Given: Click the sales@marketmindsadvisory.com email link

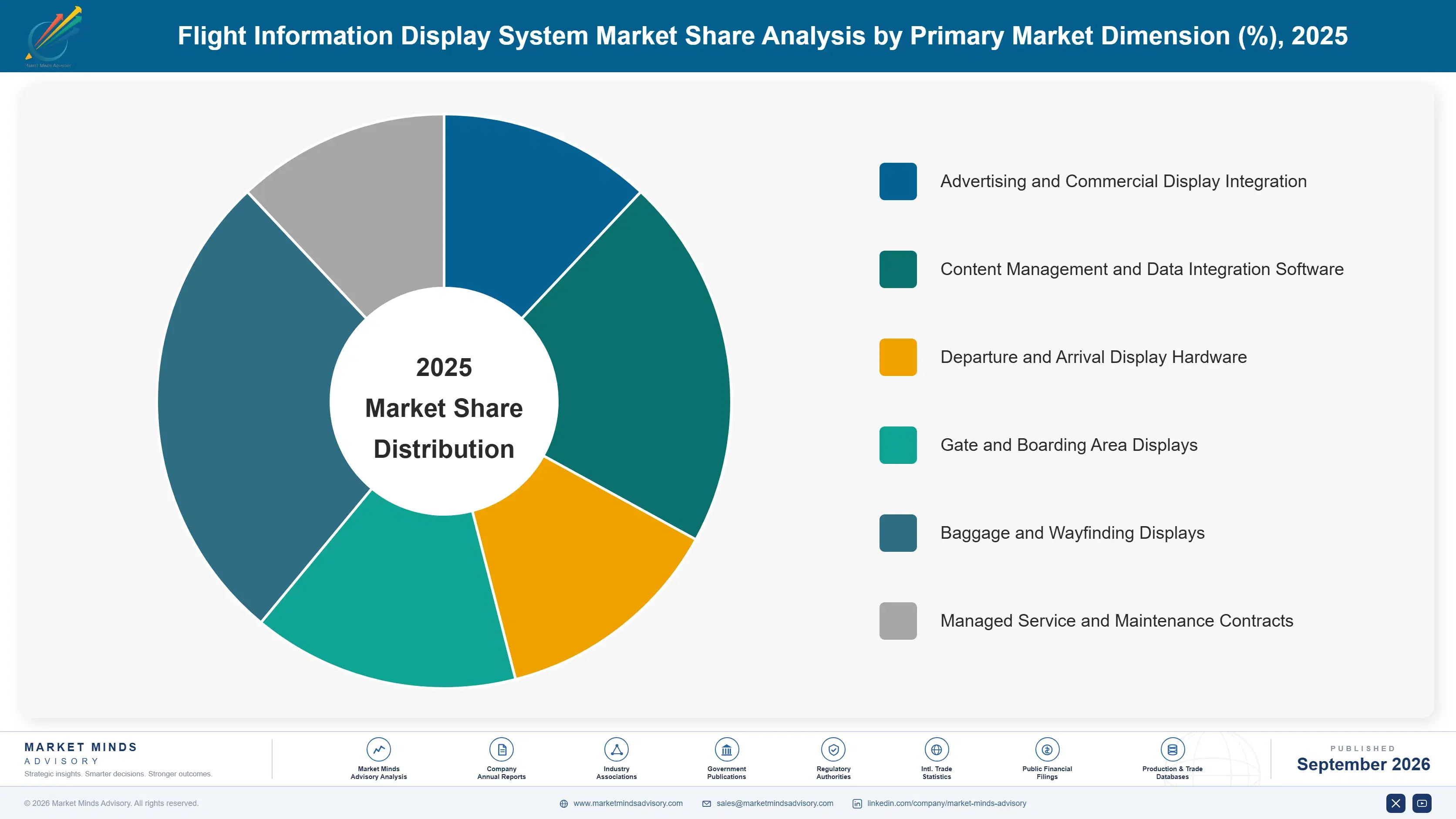Looking at the screenshot, I should [774, 803].
